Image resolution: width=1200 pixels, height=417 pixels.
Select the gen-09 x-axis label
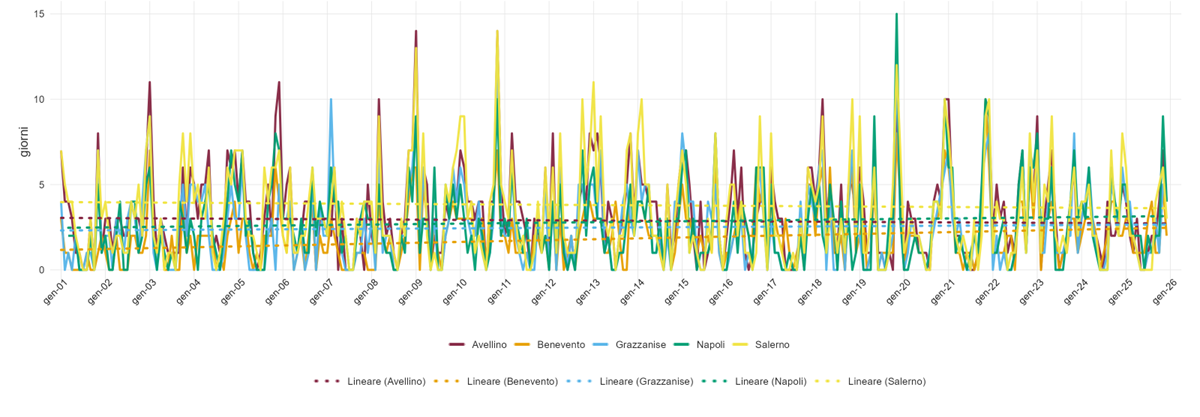tap(411, 291)
